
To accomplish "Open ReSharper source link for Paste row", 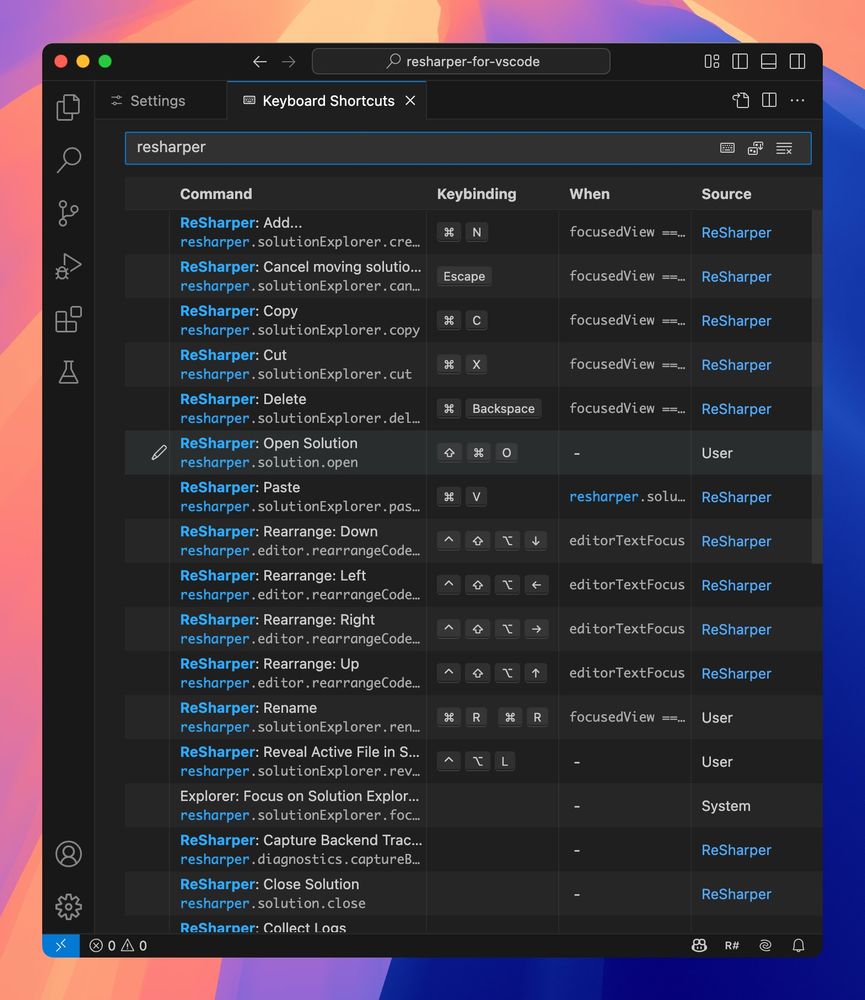I will pos(736,497).
